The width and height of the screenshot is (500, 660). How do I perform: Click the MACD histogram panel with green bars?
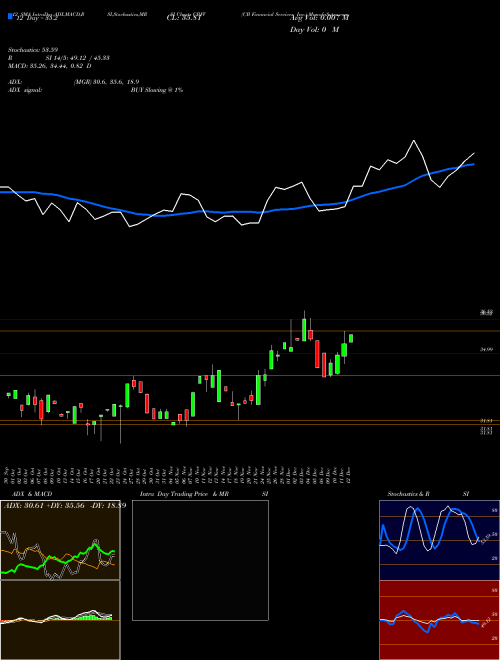click(60, 620)
